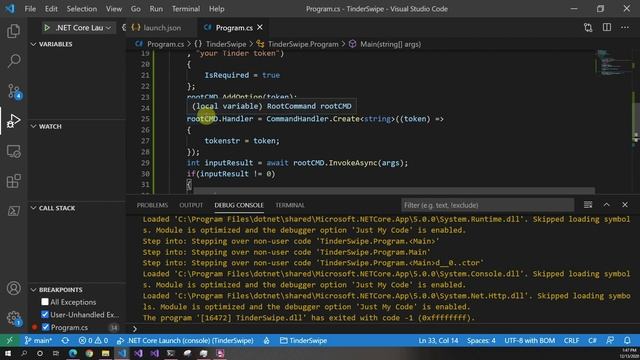Open the File menu

coord(30,9)
